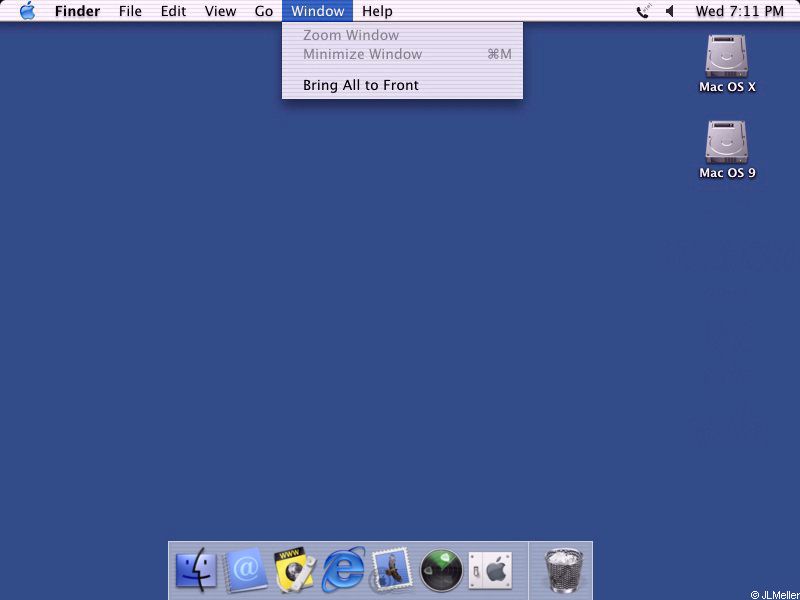This screenshot has width=800, height=600.
Task: Open the View menu
Action: 220,11
